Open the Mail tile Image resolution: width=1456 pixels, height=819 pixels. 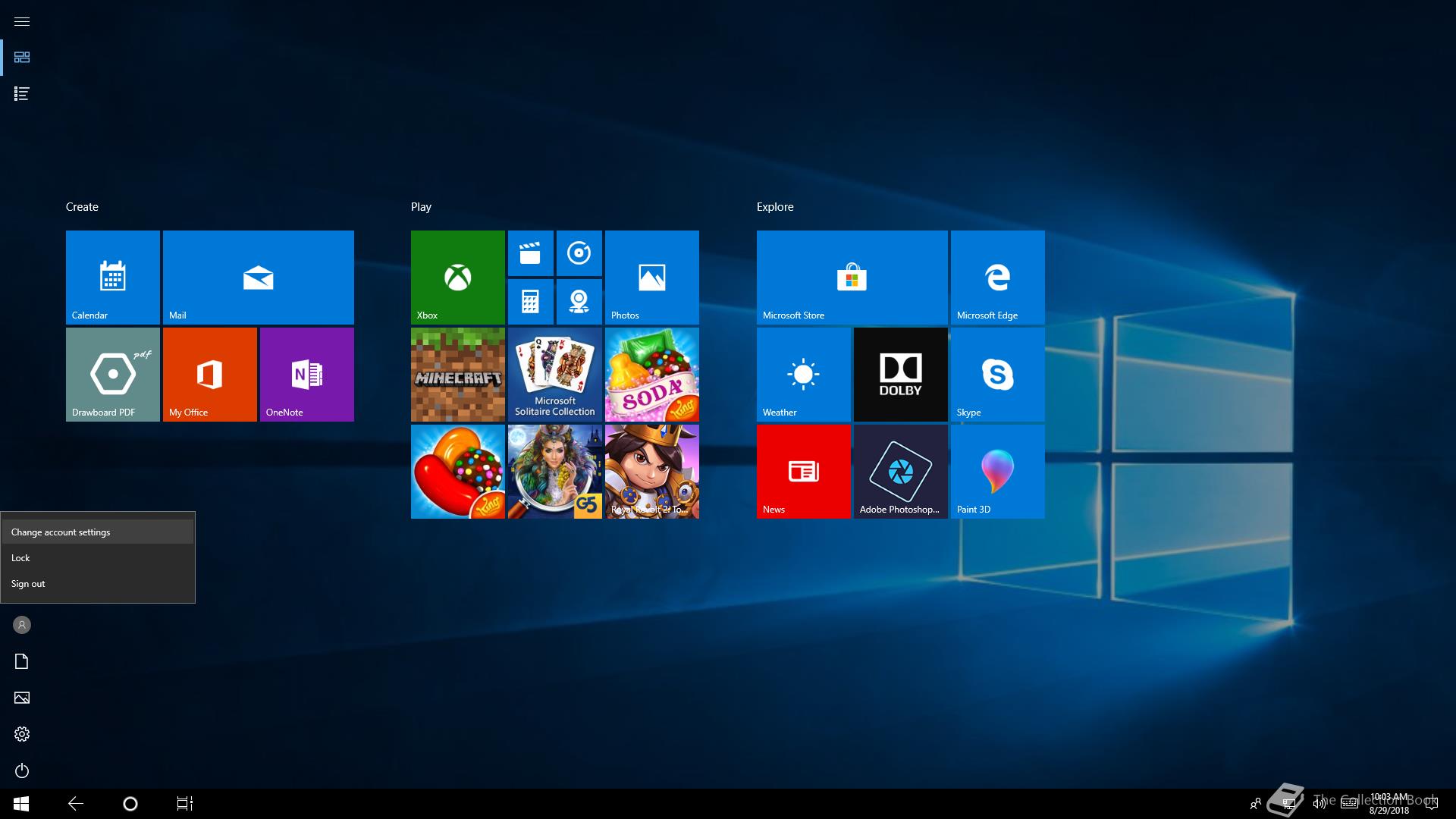259,278
